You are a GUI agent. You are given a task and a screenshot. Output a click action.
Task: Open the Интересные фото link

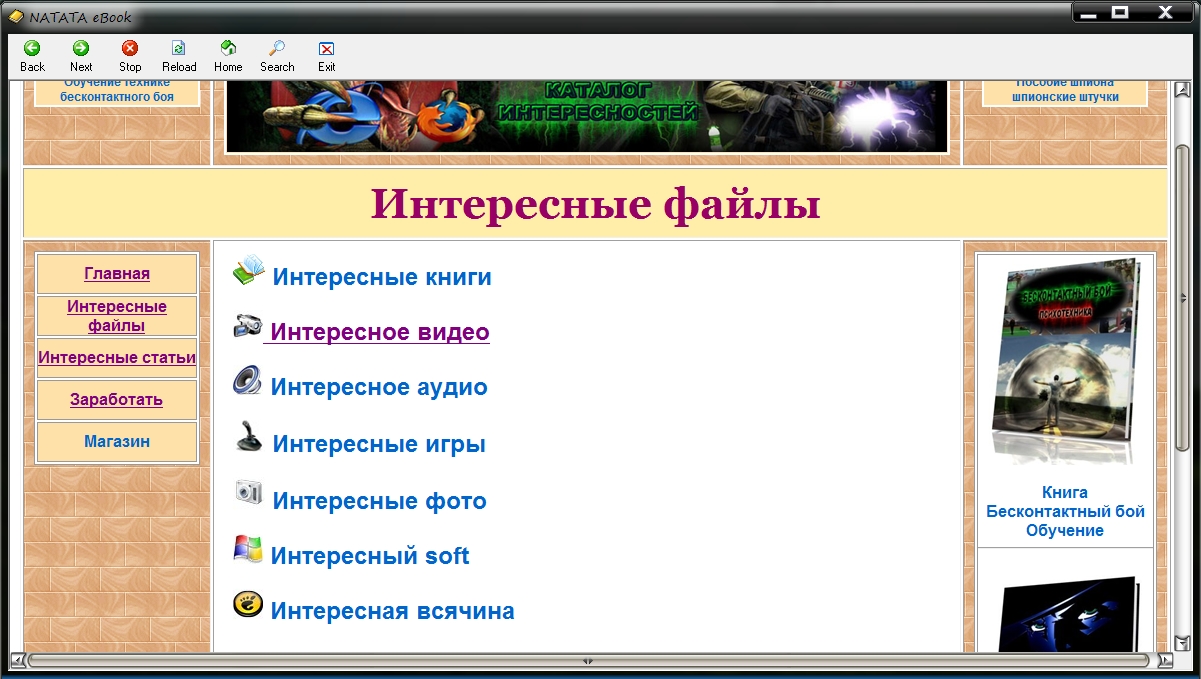coord(379,501)
